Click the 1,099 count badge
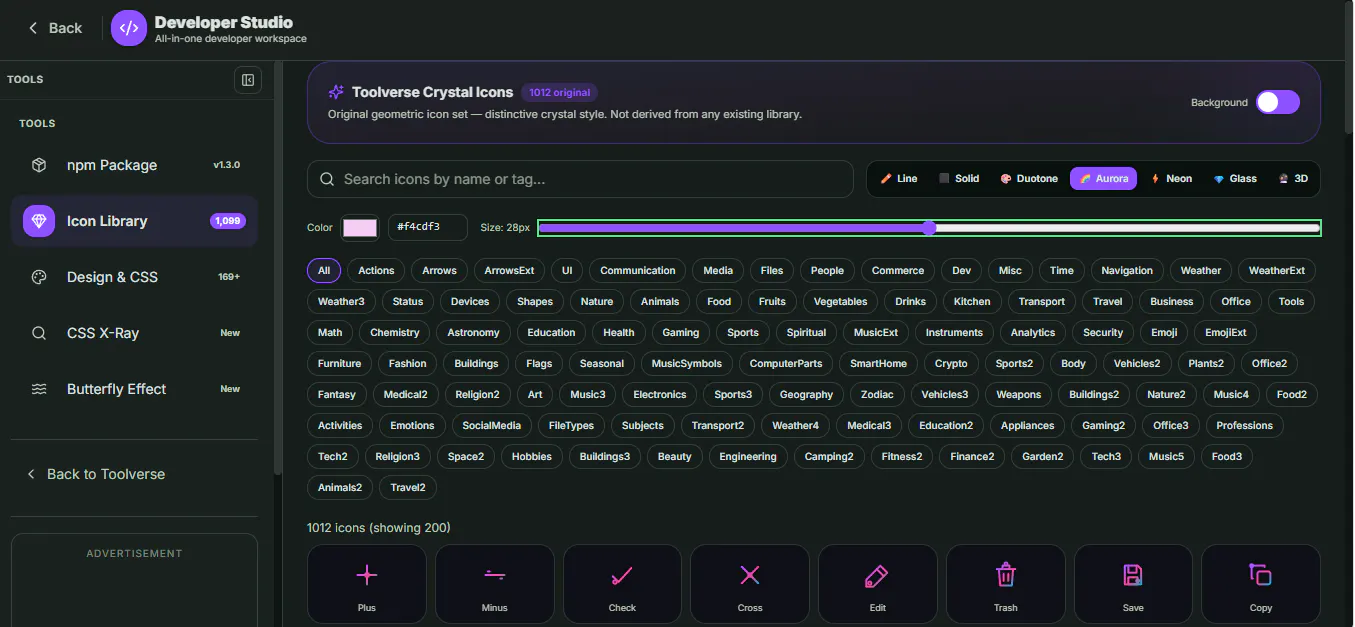The width and height of the screenshot is (1355, 627). point(227,221)
